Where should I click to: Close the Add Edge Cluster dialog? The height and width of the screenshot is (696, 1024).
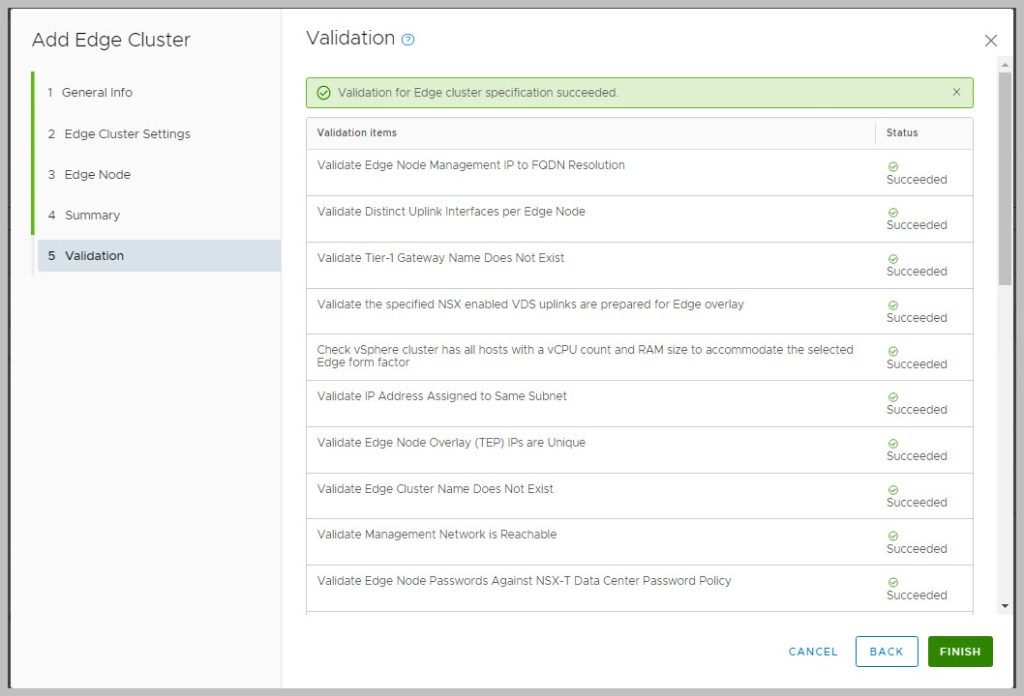(x=991, y=41)
